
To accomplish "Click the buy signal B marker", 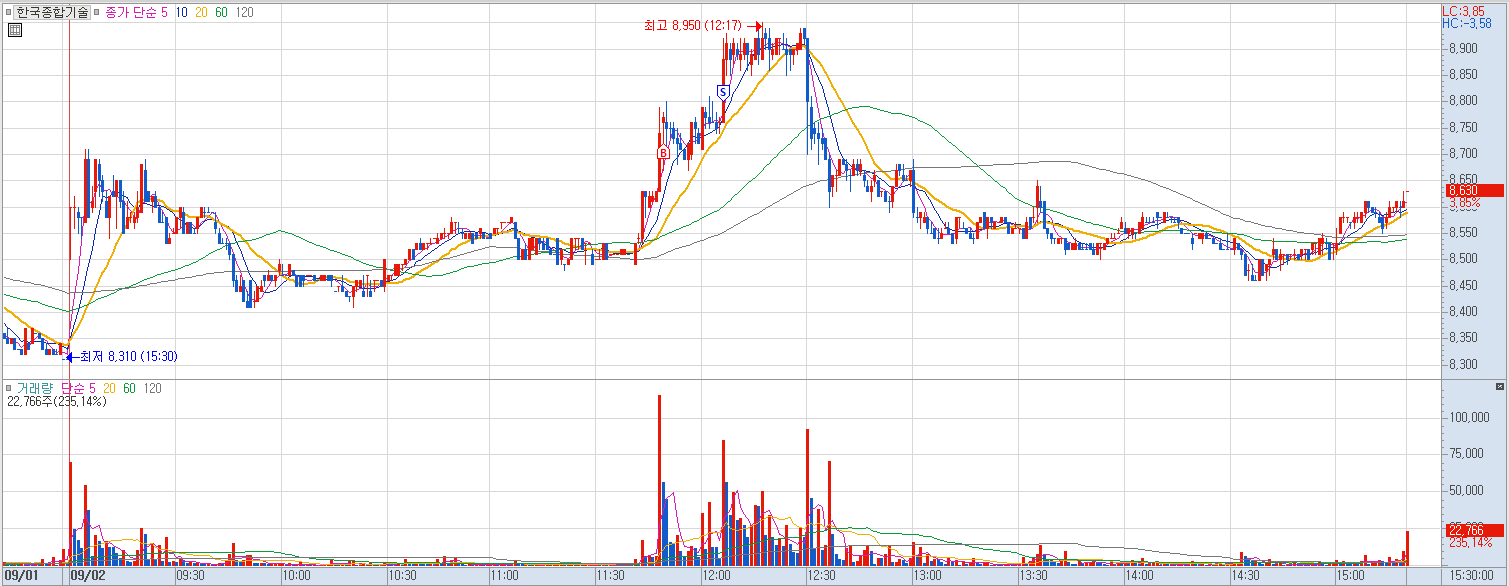I will (x=662, y=152).
